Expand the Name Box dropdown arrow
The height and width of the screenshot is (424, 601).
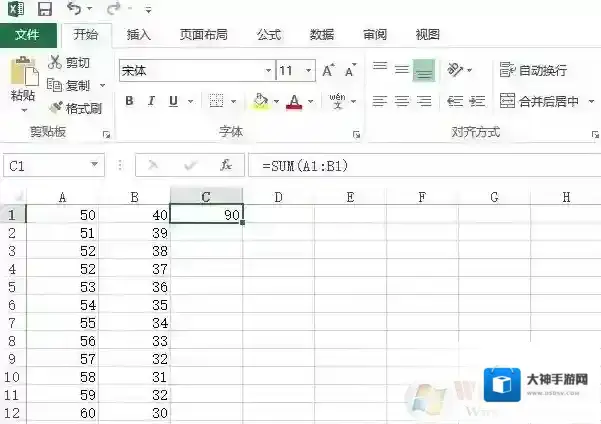pos(95,166)
